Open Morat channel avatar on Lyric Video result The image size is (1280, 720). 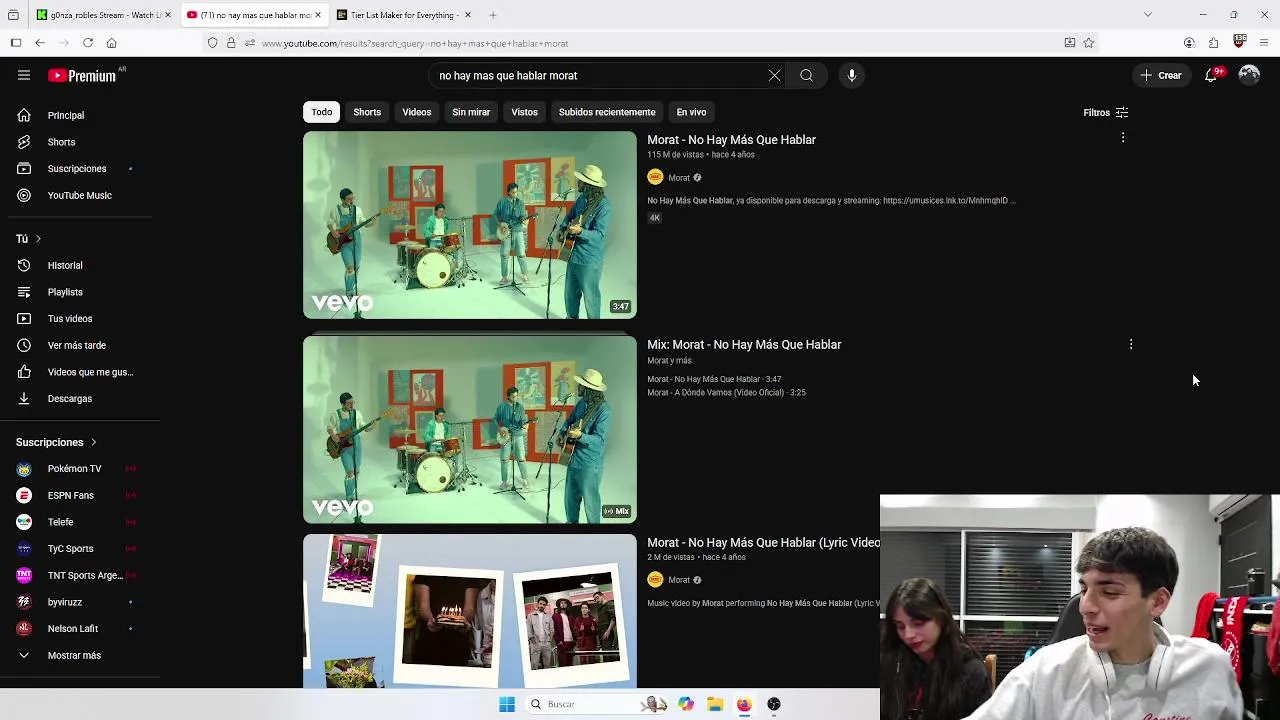click(x=655, y=579)
